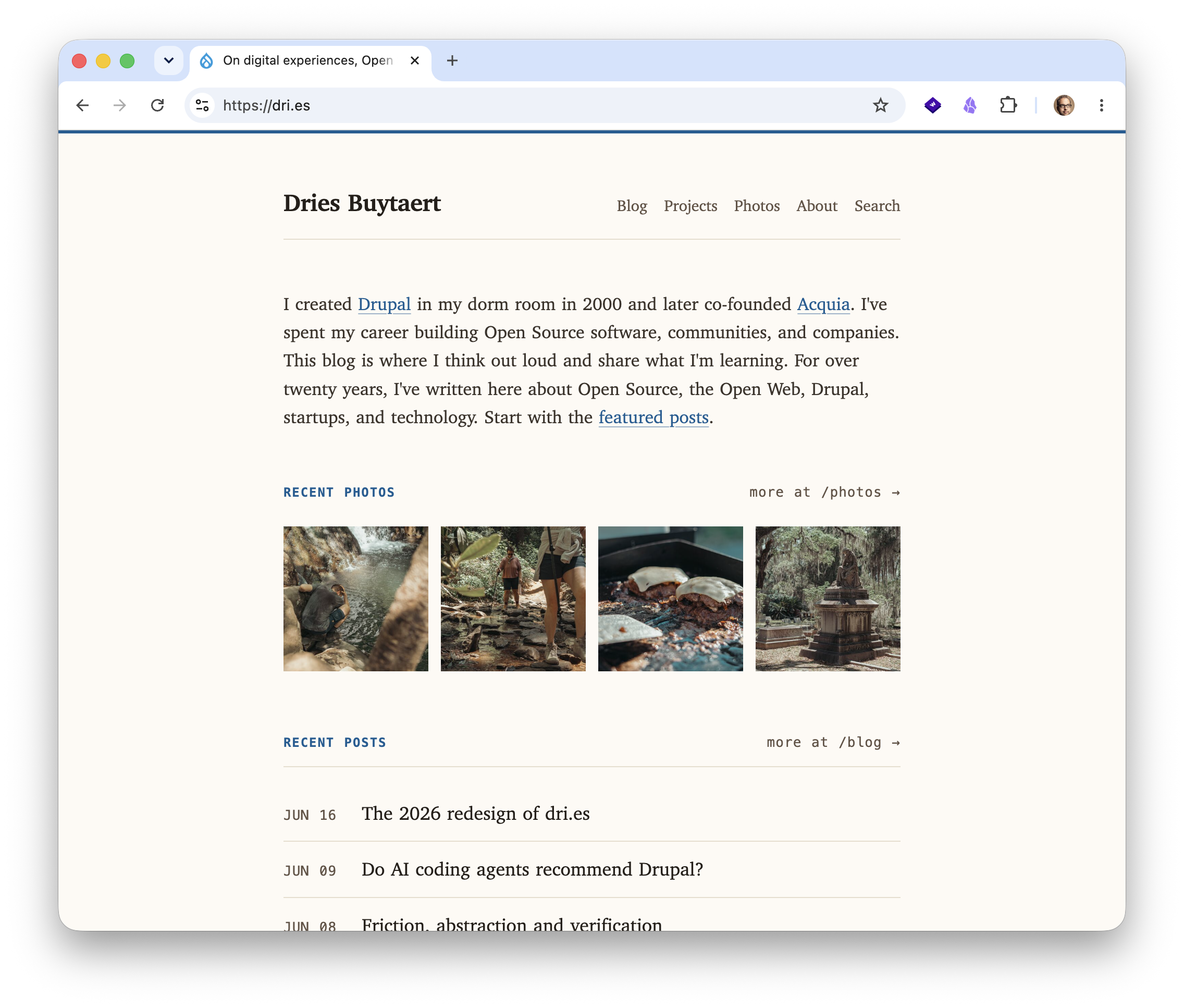
Task: Open the waterfall rock pool photo
Action: click(355, 598)
